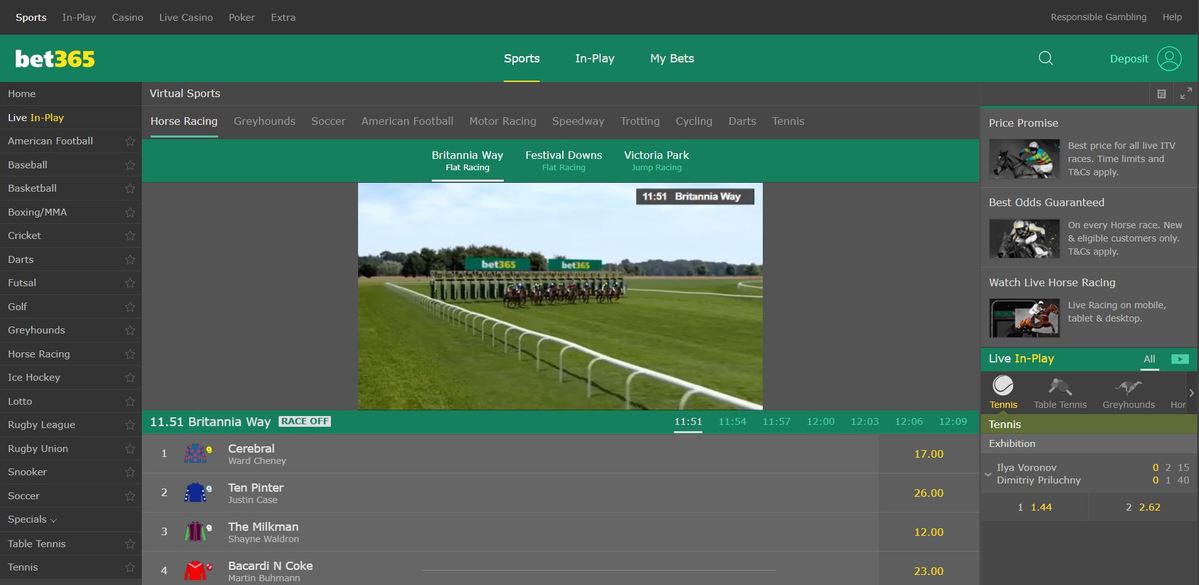Open the Price Promise horse thumbnail
The width and height of the screenshot is (1199, 585).
click(x=1024, y=158)
